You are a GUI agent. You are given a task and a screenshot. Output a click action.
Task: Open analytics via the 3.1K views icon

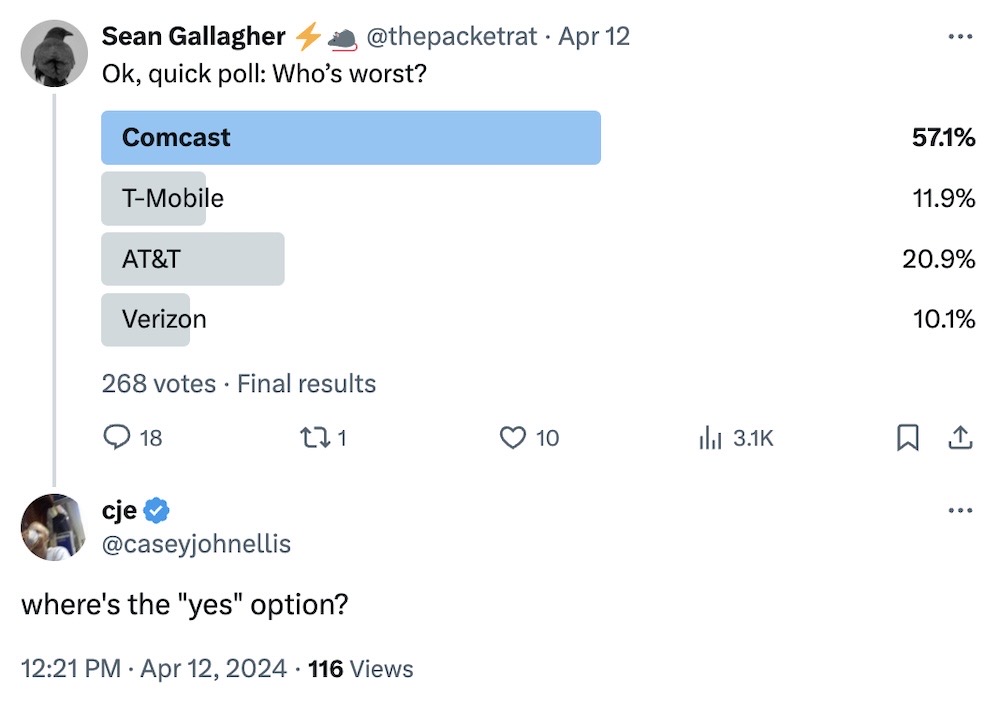coord(711,438)
